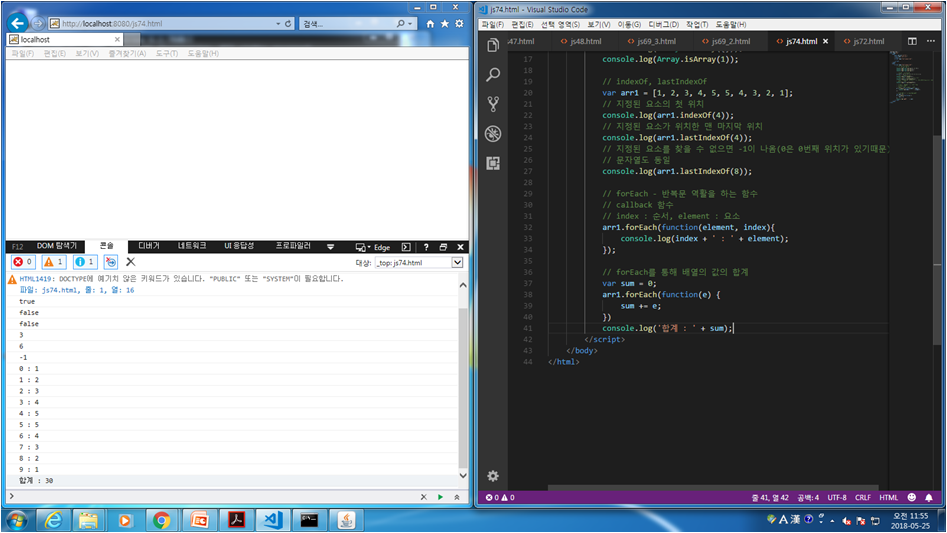Open the editor More Actions ellipsis
947x533 pixels.
[x=931, y=41]
